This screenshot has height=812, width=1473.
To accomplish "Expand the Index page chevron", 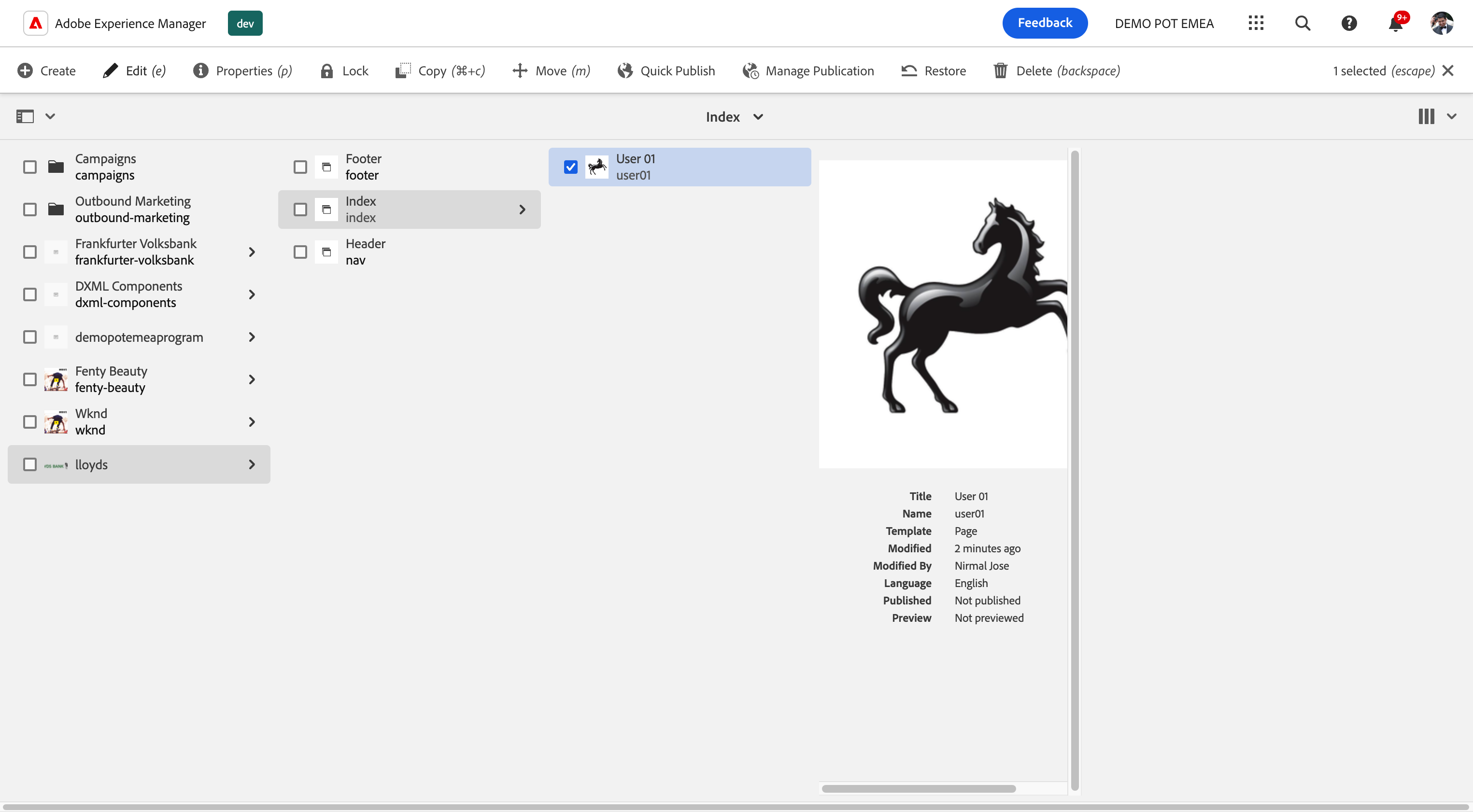I will [522, 210].
